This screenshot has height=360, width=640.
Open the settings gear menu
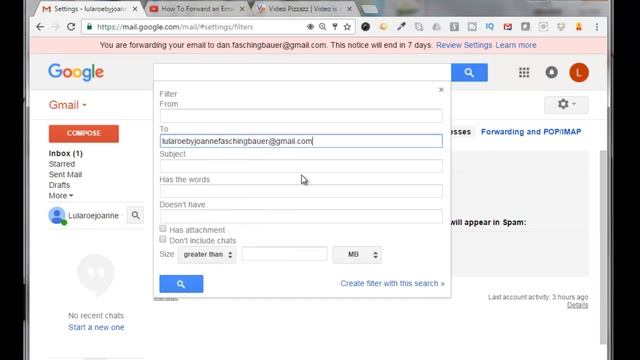566,104
